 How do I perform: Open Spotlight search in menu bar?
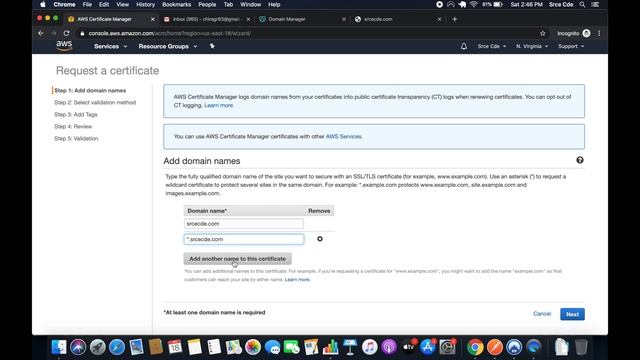582,4
